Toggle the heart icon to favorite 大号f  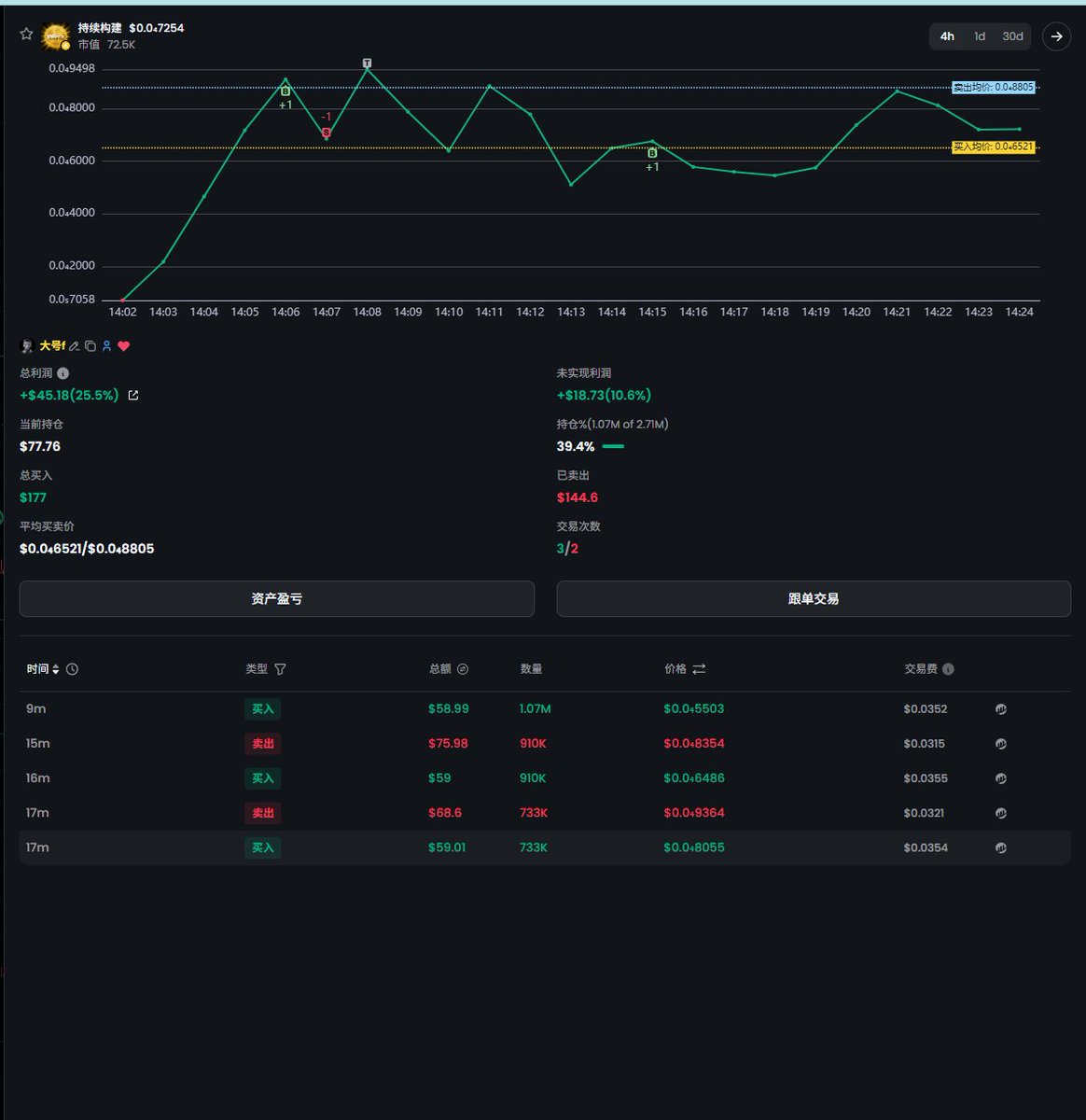click(x=123, y=346)
